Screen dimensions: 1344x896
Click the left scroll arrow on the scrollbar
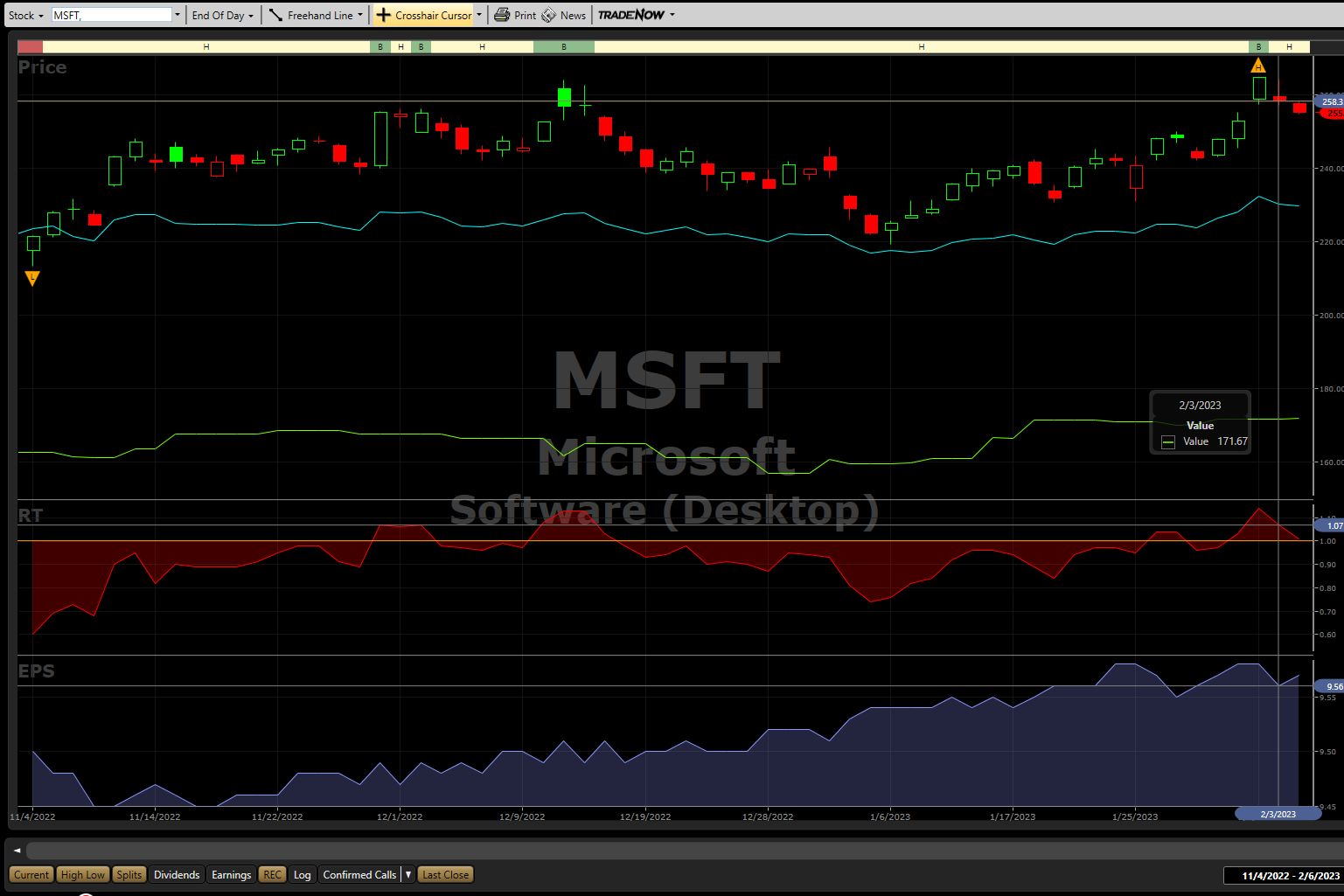tap(17, 850)
